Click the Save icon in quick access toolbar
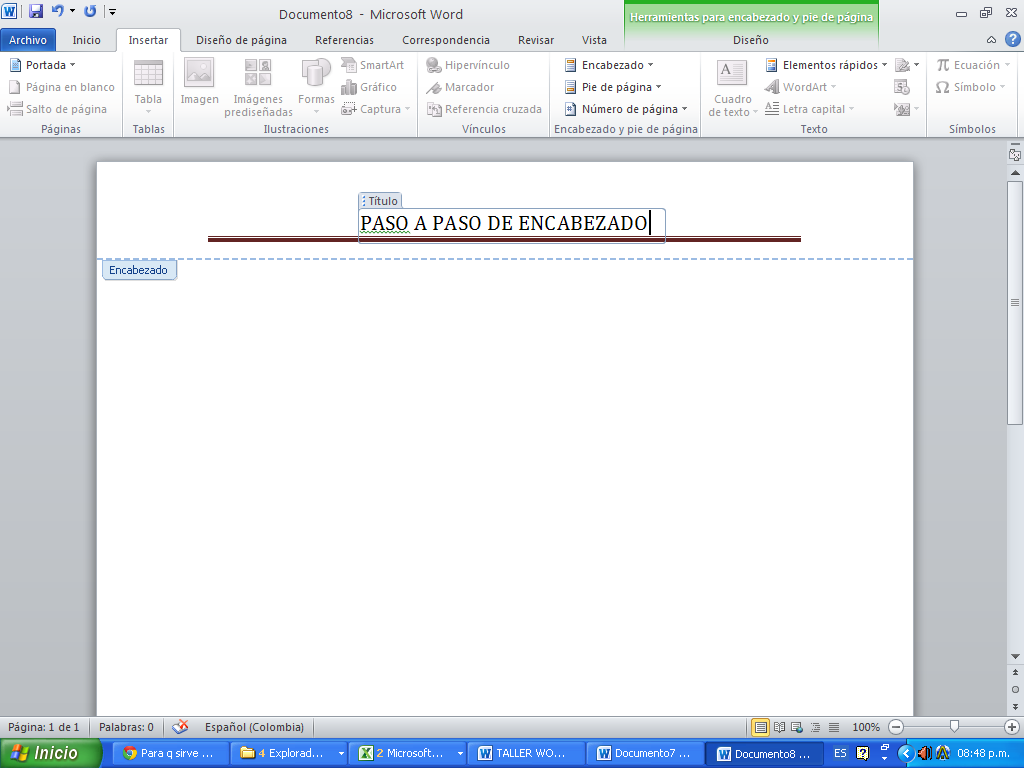This screenshot has height=768, width=1024. 35,11
